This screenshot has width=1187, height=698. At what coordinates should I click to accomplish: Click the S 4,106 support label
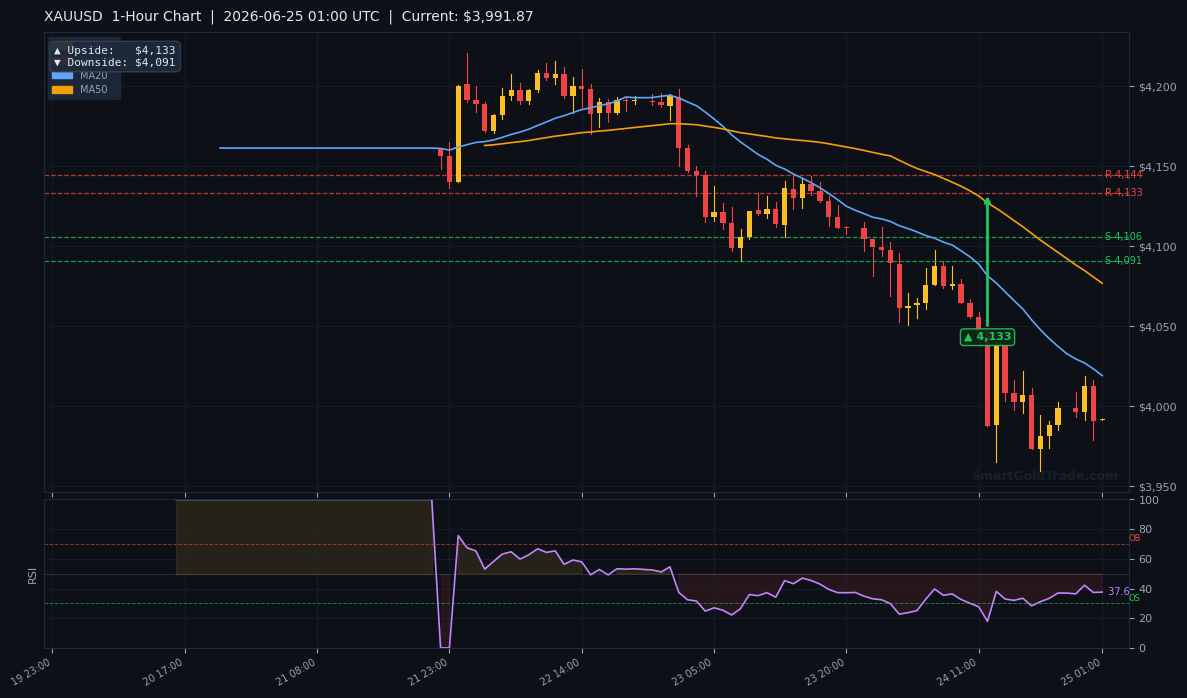tap(1123, 237)
